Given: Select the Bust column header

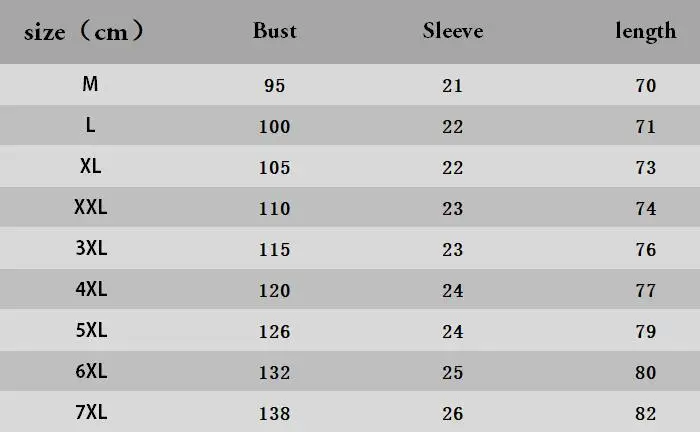Looking at the screenshot, I should 275,31.
